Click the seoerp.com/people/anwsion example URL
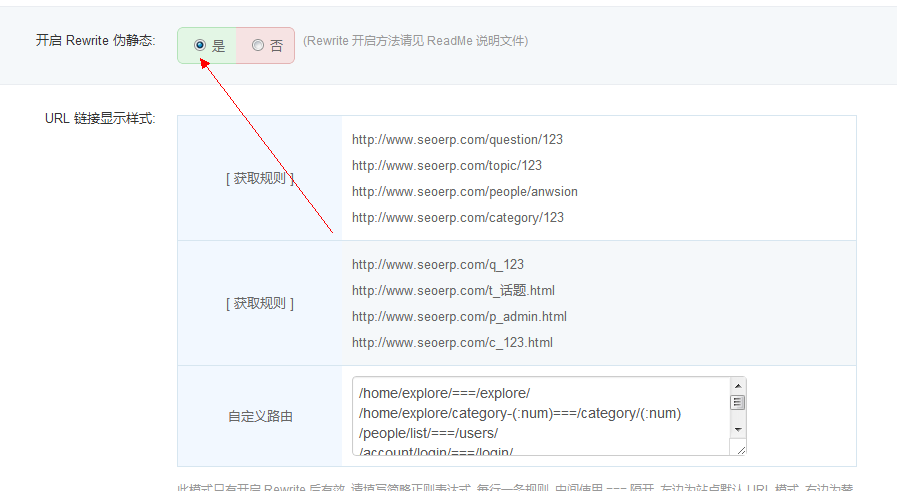 coord(464,192)
